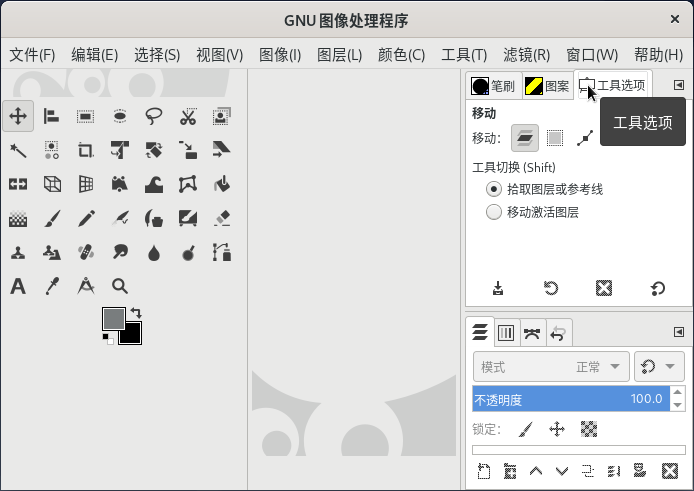Select the Clone stamp tool
Image resolution: width=694 pixels, height=491 pixels.
(x=18, y=252)
